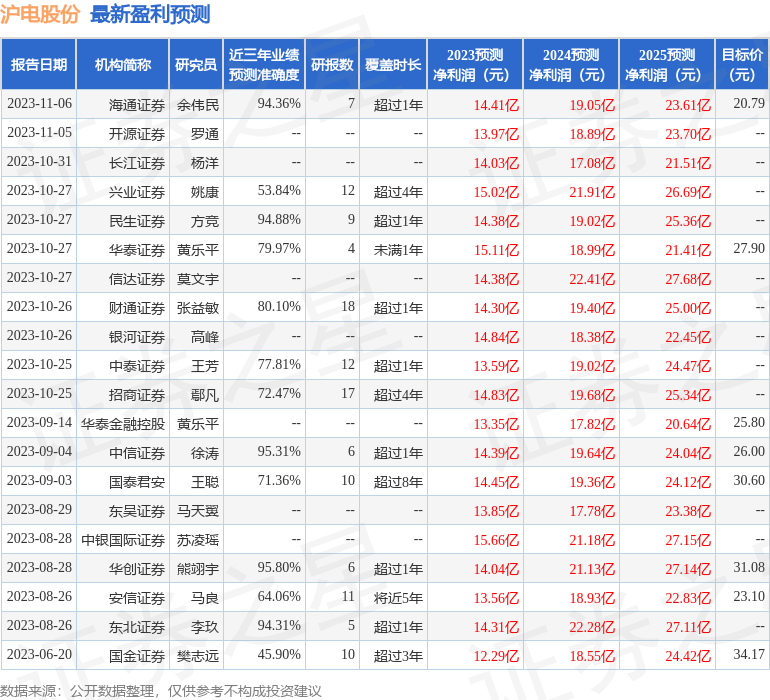
Task: Click the 95.31% accuracy value
Action: (x=279, y=451)
